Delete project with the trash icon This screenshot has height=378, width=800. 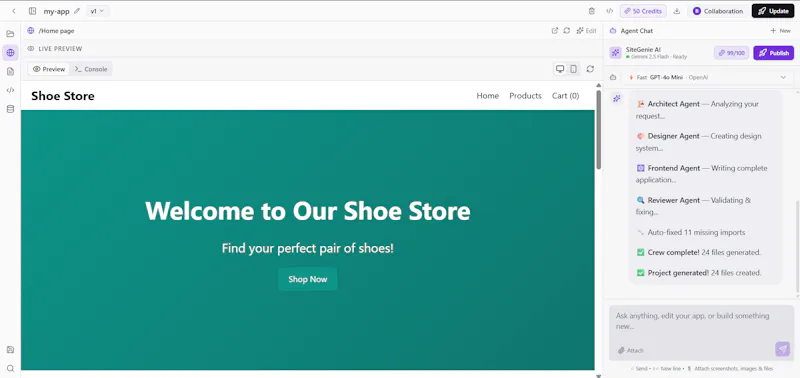click(592, 11)
